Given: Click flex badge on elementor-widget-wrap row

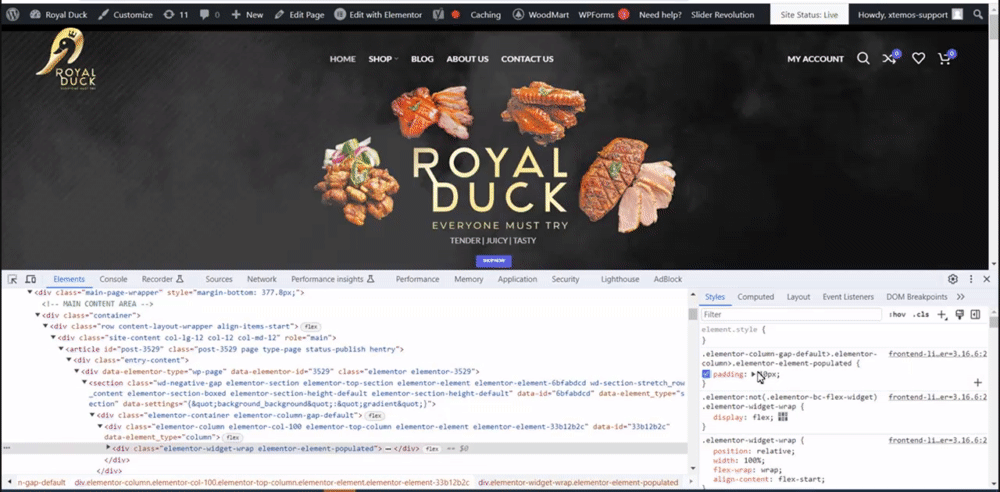Looking at the screenshot, I should [x=432, y=449].
